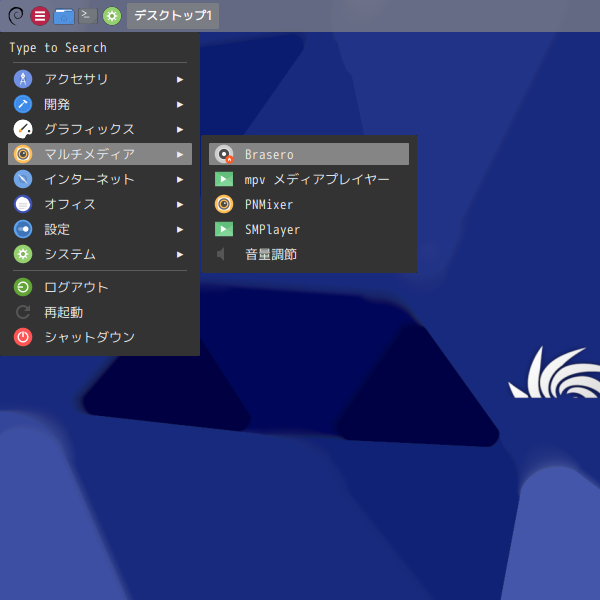
Task: Choose ログアウト to log out
Action: (x=100, y=287)
